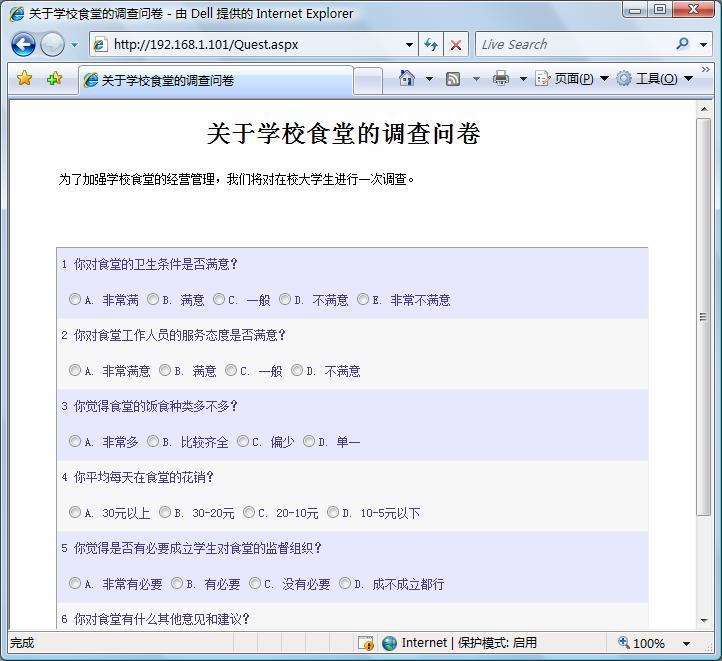Expand the Feeds dropdown arrow
This screenshot has height=661, width=722.
coord(476,79)
